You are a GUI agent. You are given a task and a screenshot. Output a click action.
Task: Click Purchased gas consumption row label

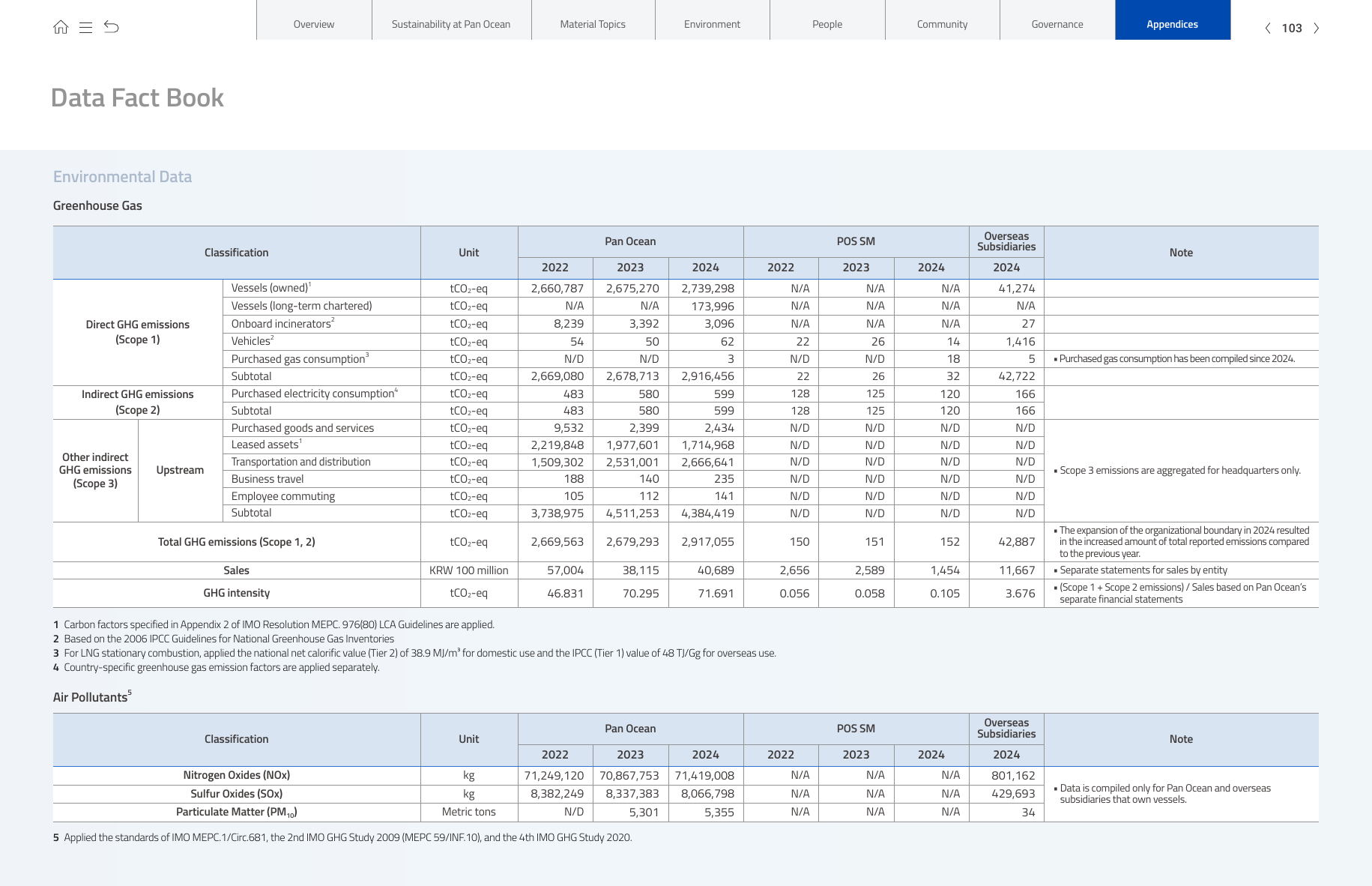click(x=300, y=359)
